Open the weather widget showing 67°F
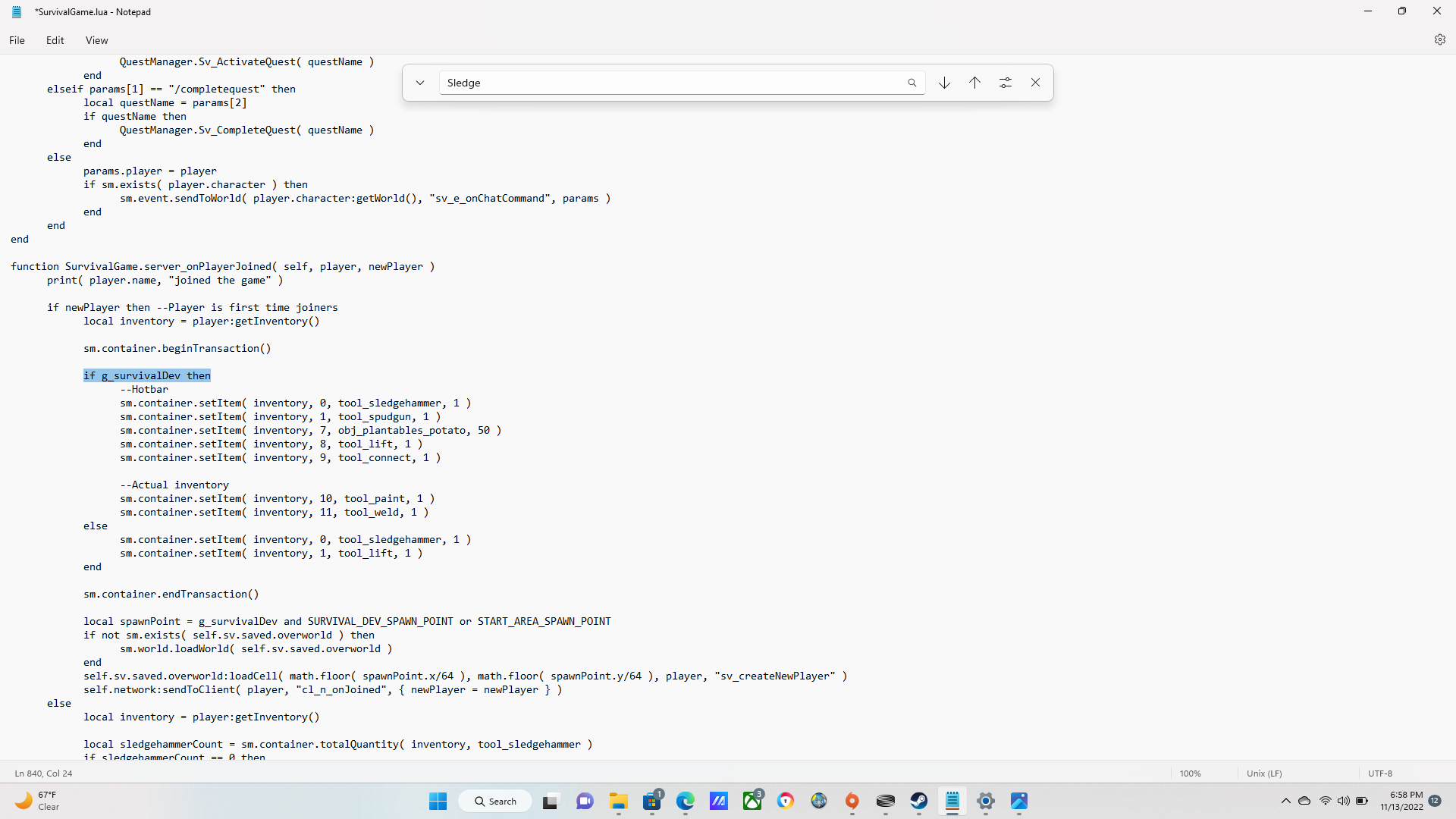The width and height of the screenshot is (1456, 819). 38,801
